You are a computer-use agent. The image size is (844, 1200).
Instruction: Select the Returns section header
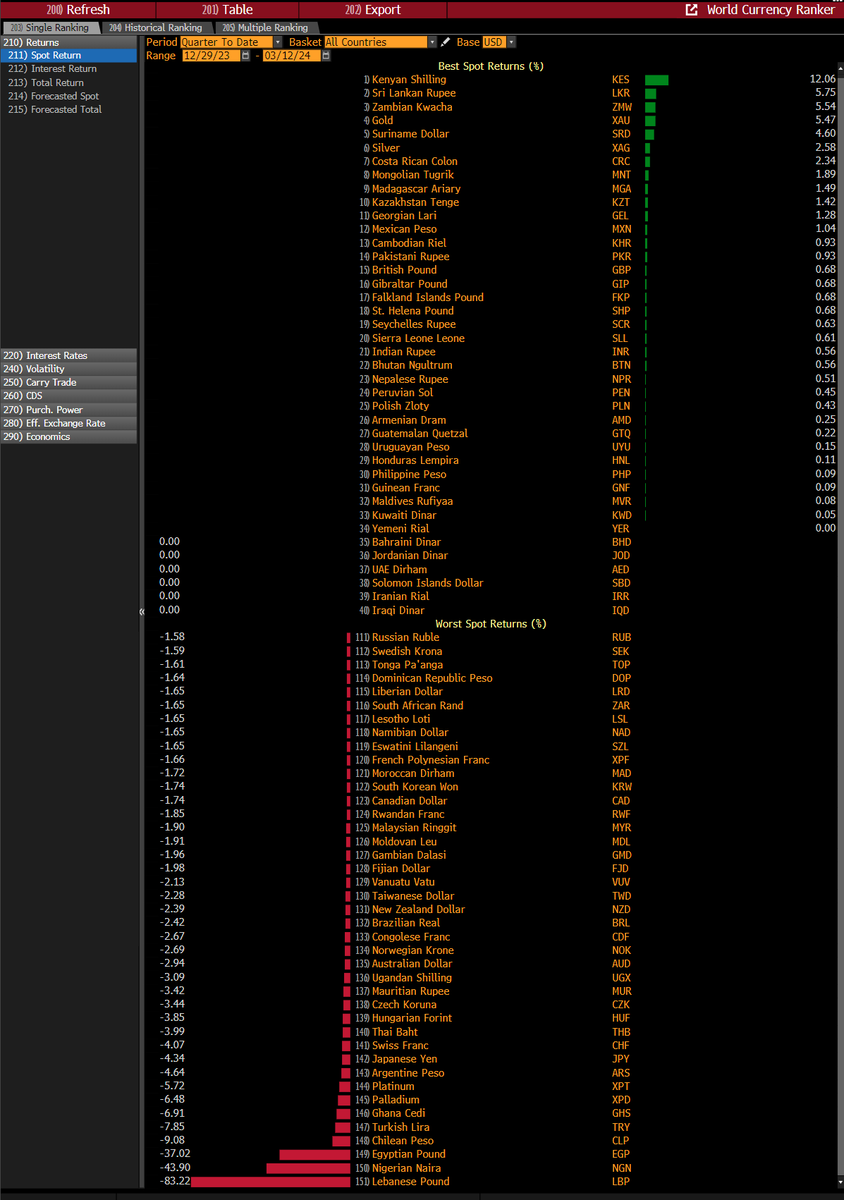click(x=69, y=42)
